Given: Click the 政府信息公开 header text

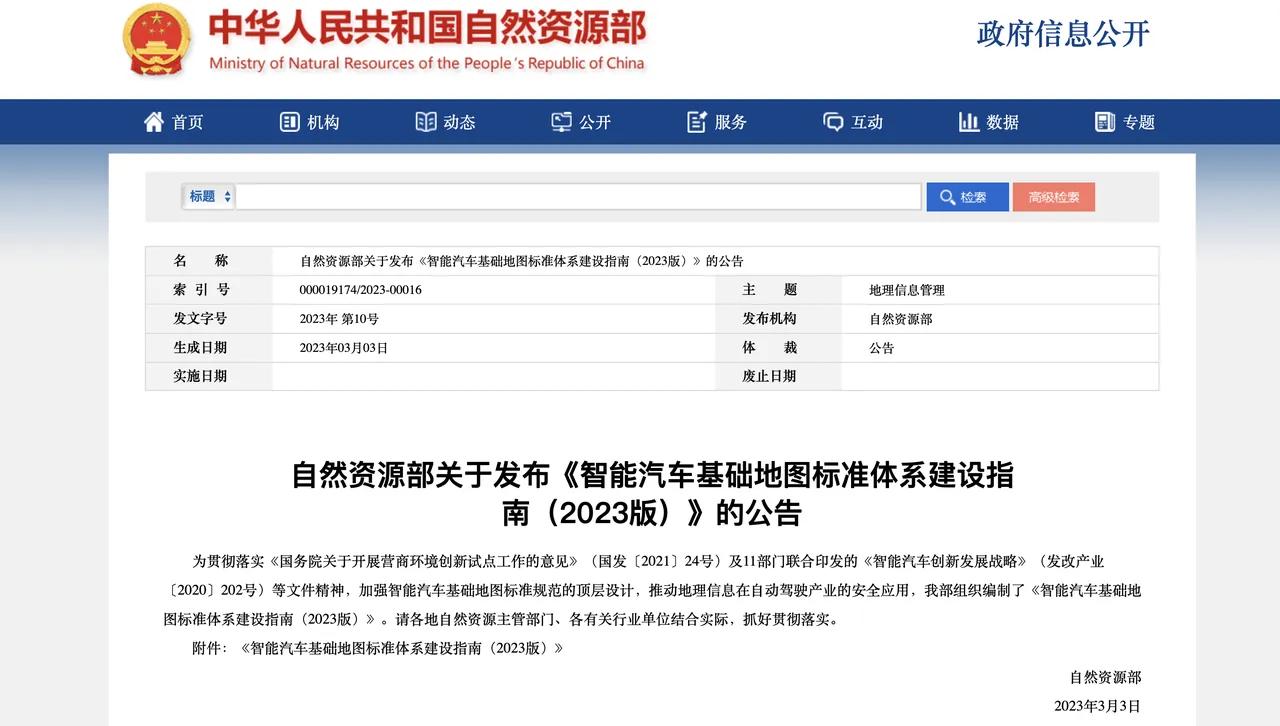Looking at the screenshot, I should (1063, 33).
